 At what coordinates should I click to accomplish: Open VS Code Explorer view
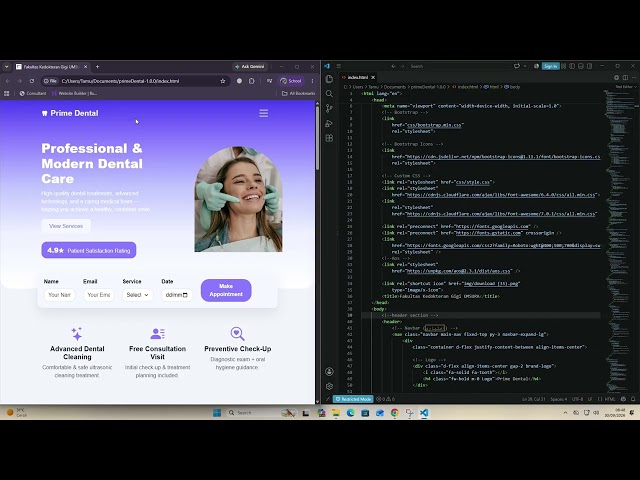(329, 79)
